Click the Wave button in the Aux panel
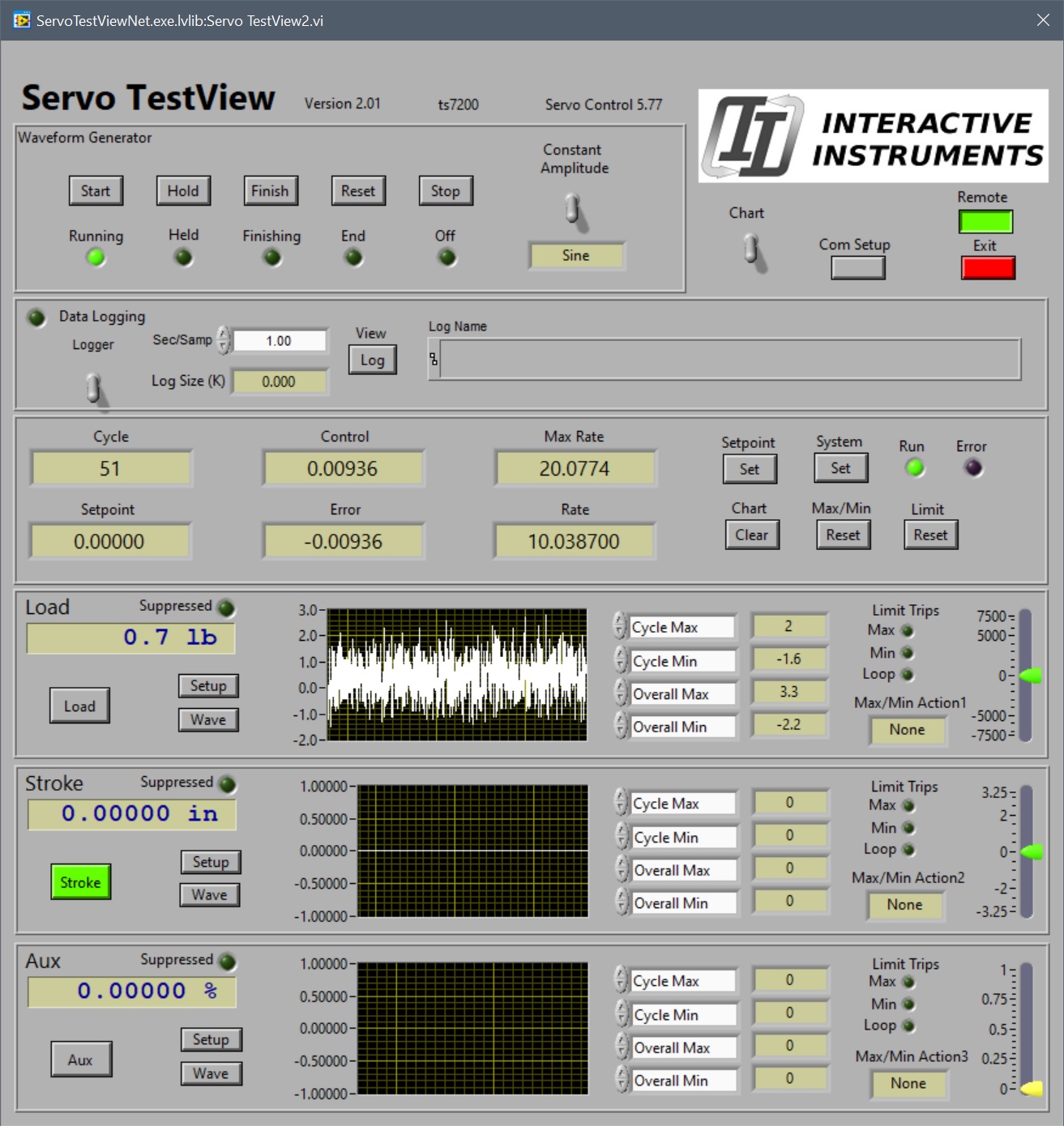Image resolution: width=1064 pixels, height=1126 pixels. point(211,1073)
